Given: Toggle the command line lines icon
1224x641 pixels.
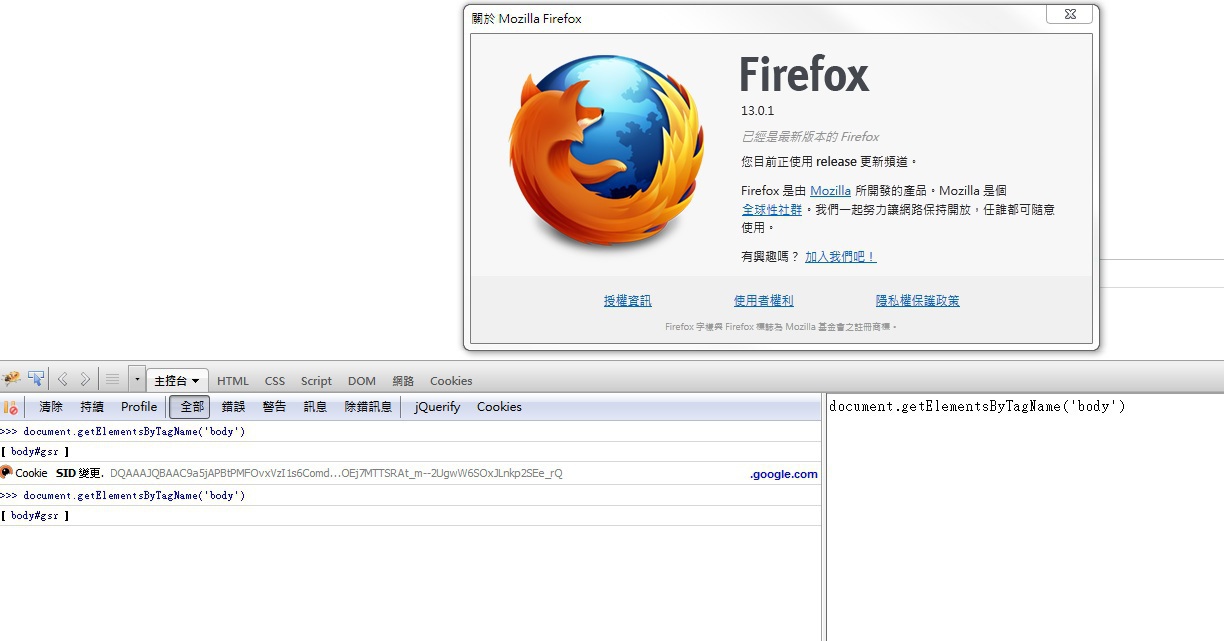Looking at the screenshot, I should pyautogui.click(x=113, y=379).
